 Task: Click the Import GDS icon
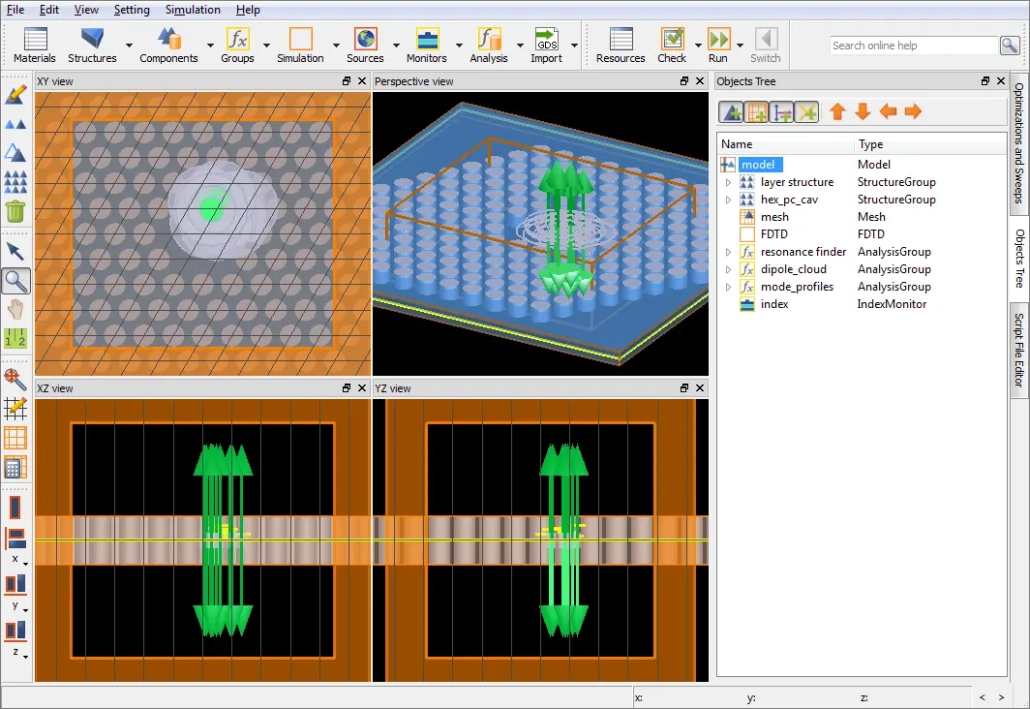tap(546, 45)
